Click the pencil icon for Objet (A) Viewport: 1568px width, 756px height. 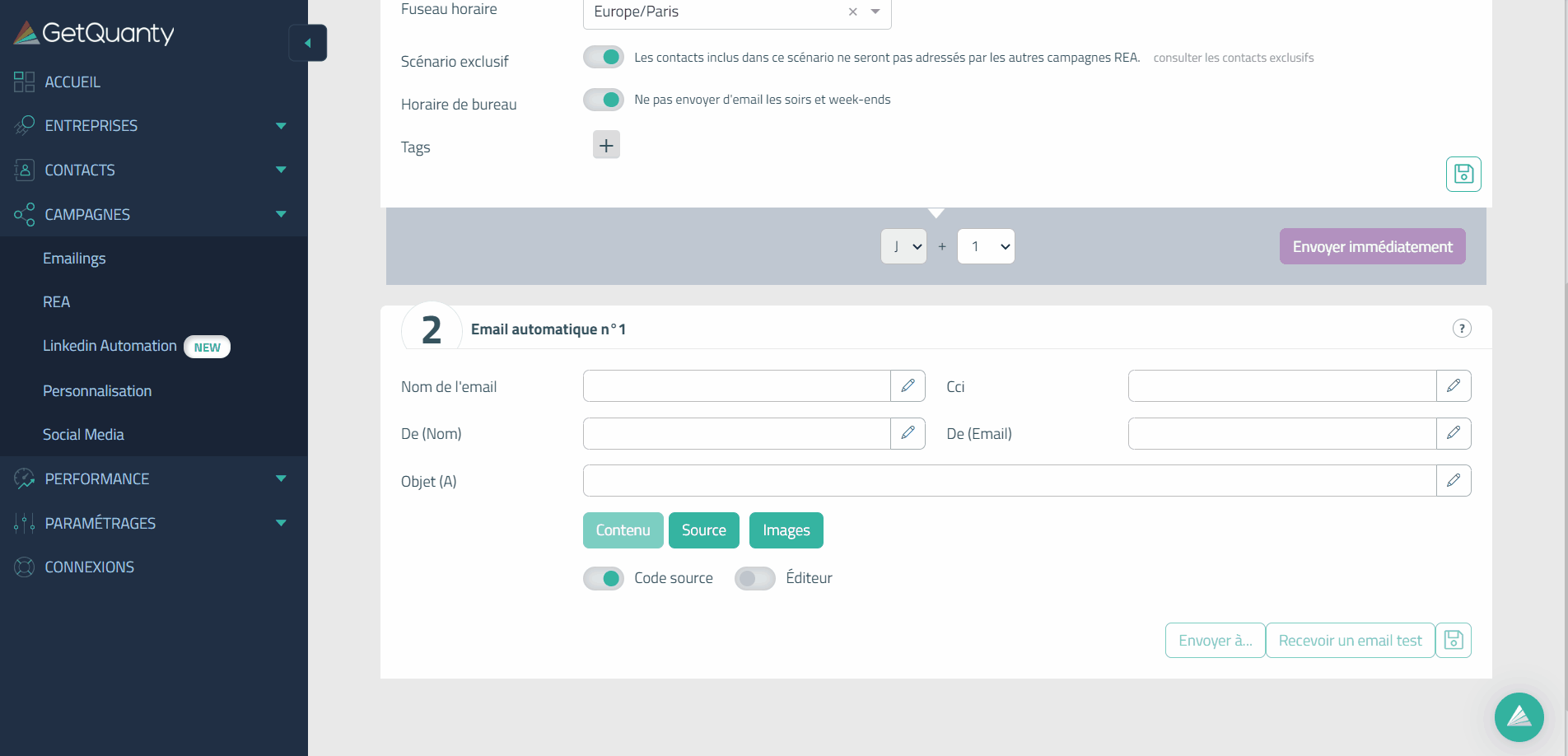[x=1453, y=481]
